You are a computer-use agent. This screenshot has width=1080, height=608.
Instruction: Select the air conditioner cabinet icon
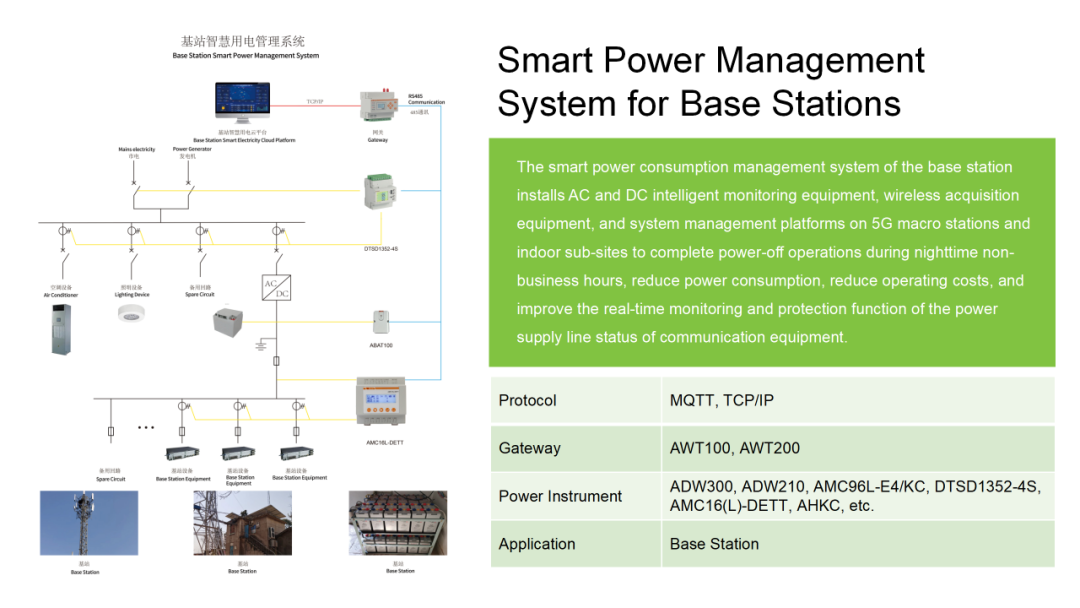(x=61, y=329)
